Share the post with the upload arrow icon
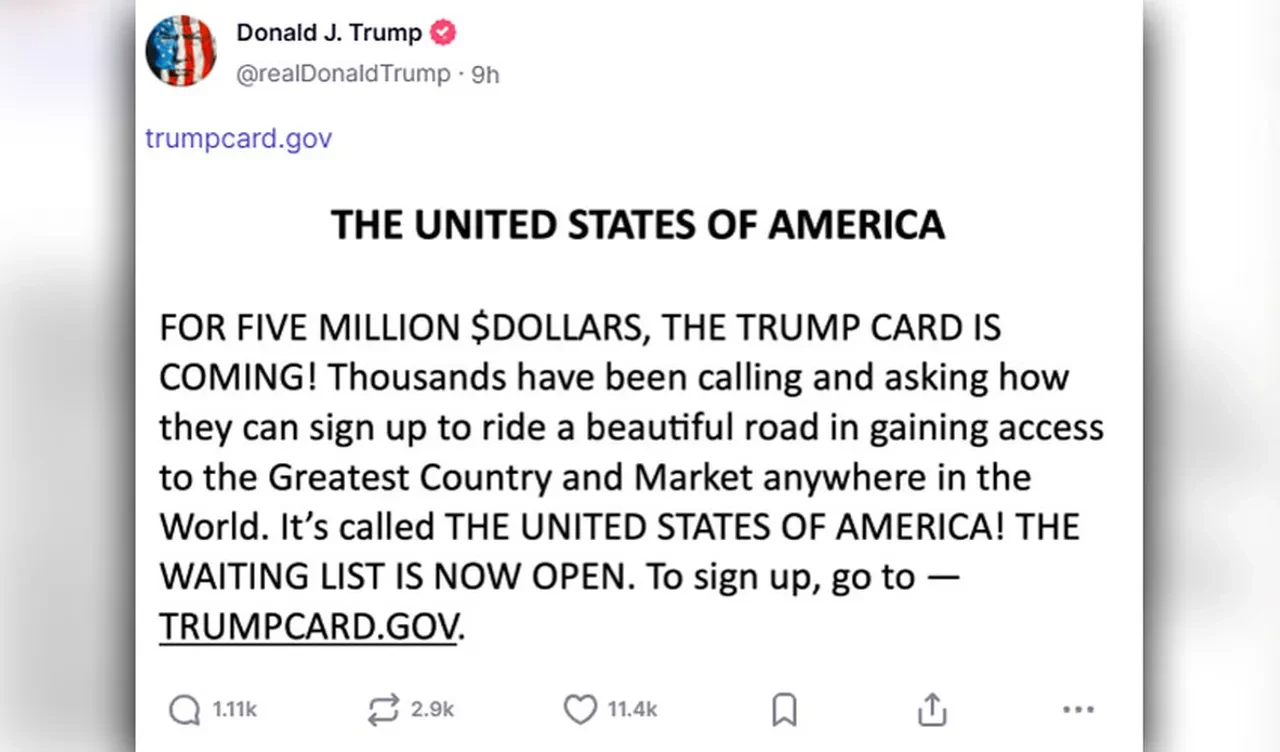 [x=931, y=709]
